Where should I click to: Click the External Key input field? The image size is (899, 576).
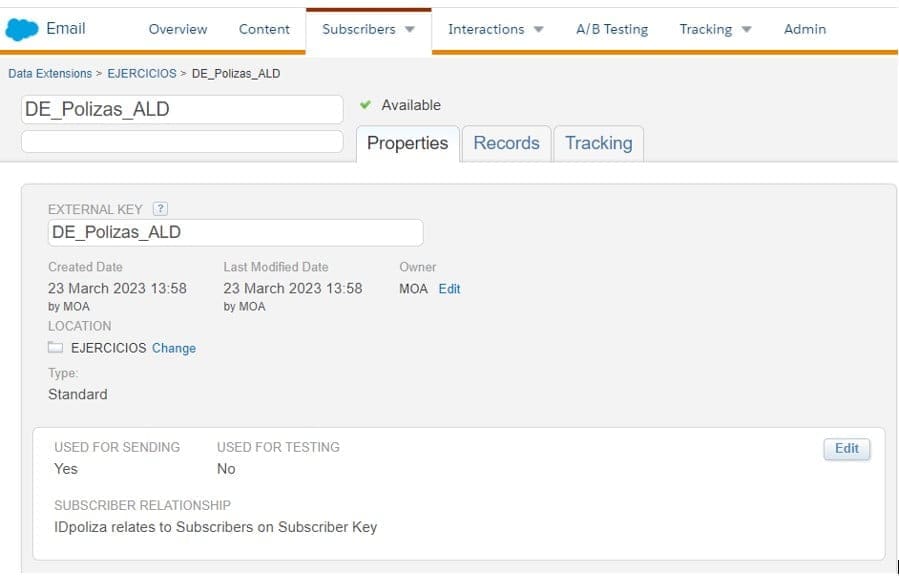pos(235,233)
